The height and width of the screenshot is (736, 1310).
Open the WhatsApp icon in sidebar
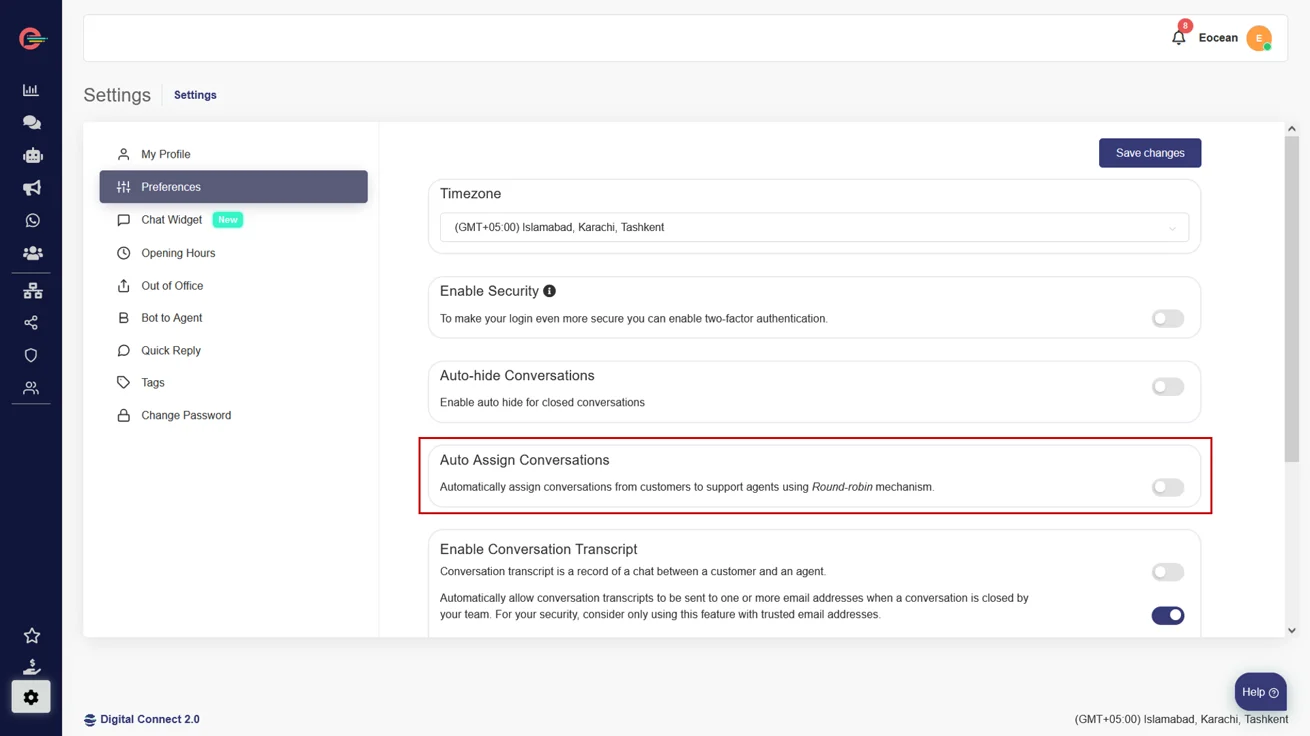pos(32,220)
